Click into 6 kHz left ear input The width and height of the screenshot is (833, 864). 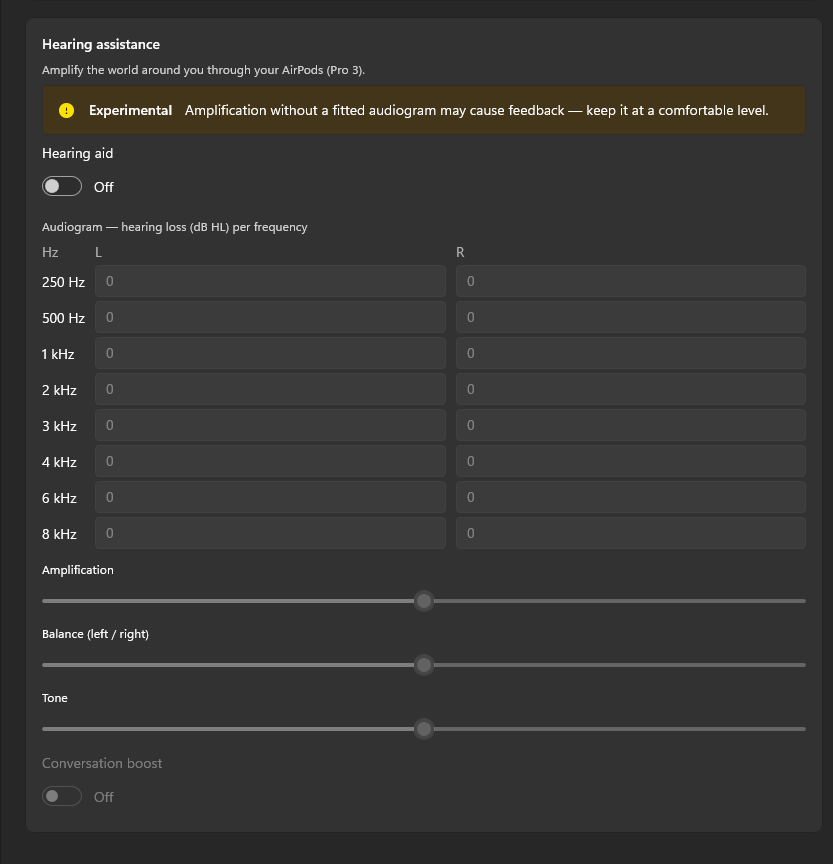270,497
